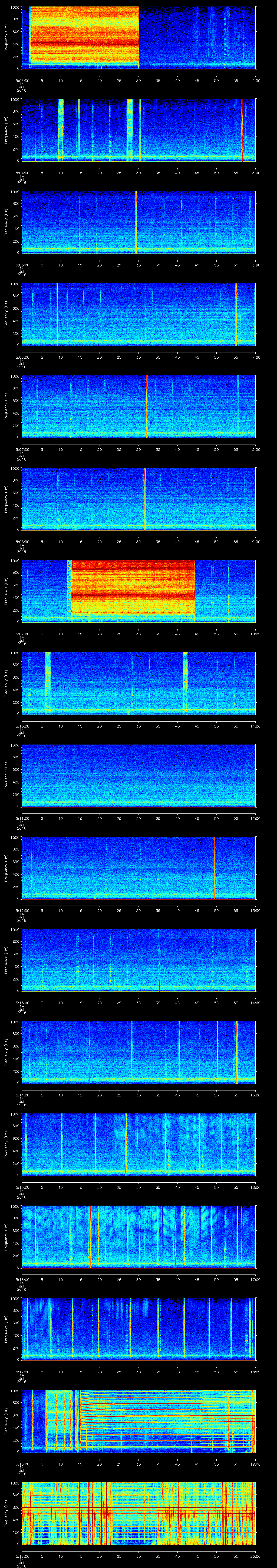Select the '5:18:00' start time label
Image resolution: width=277 pixels, height=1568 pixels.
(x=22, y=1464)
